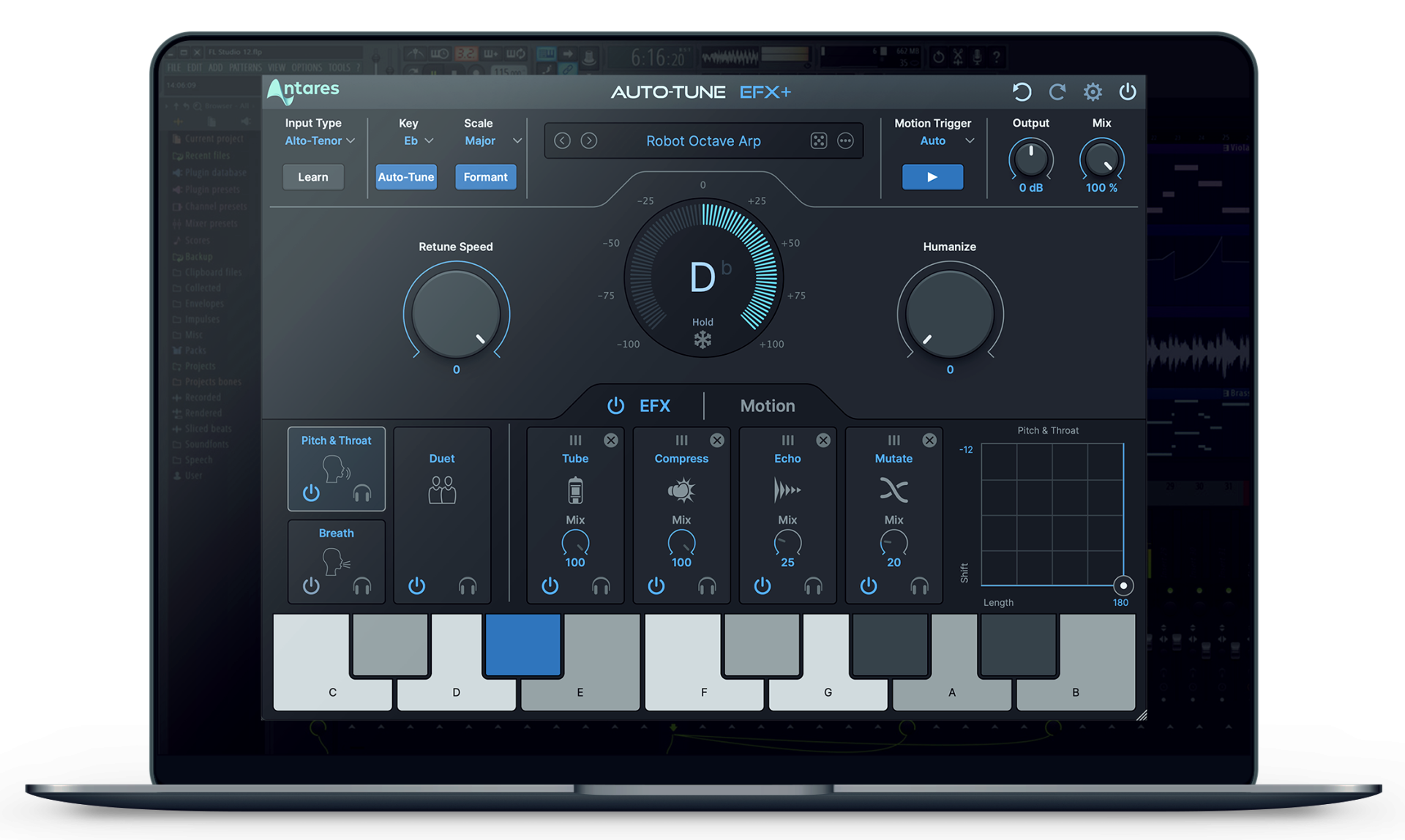Click the master Mix knob at 100 %

pyautogui.click(x=1101, y=160)
